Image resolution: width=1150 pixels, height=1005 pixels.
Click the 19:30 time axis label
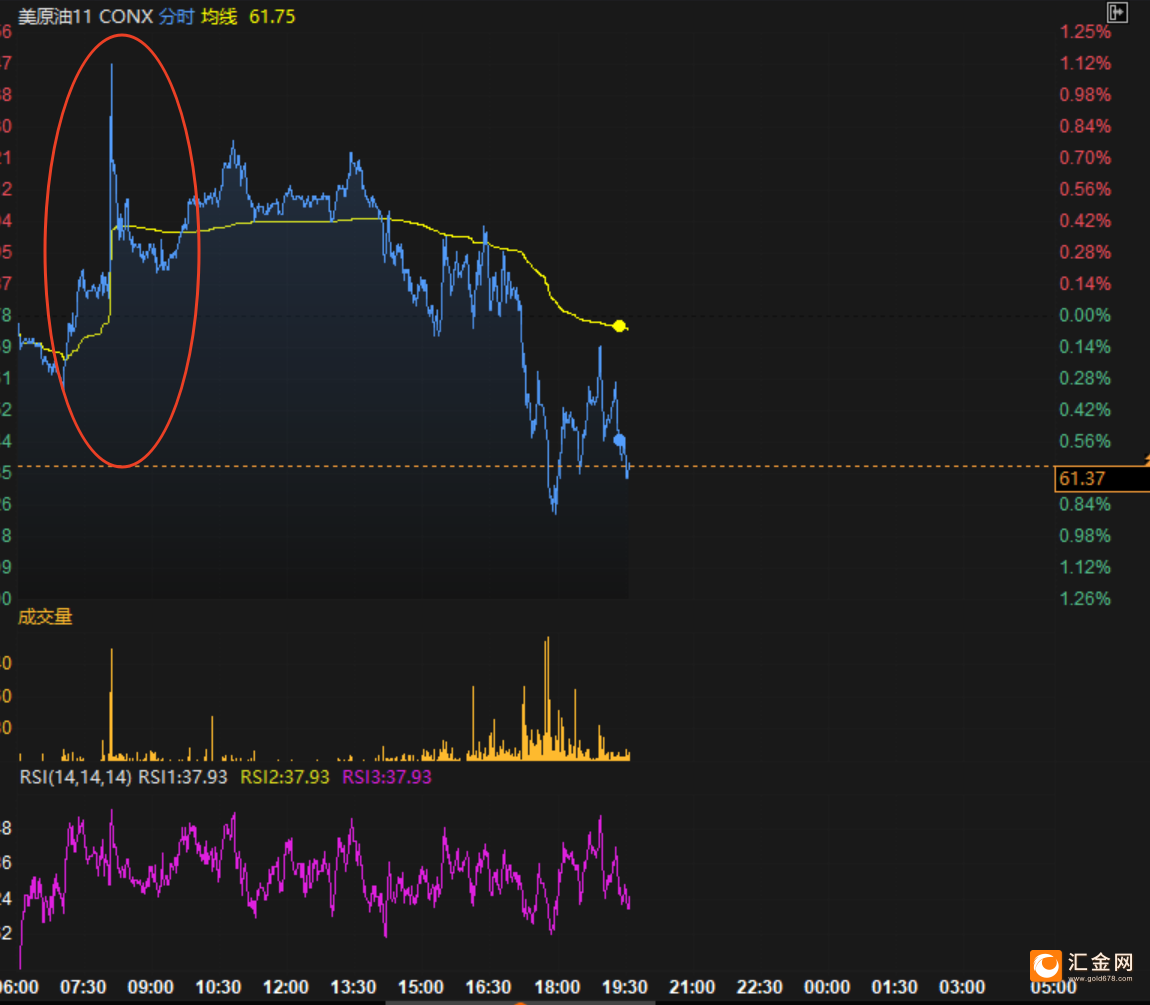coord(624,987)
